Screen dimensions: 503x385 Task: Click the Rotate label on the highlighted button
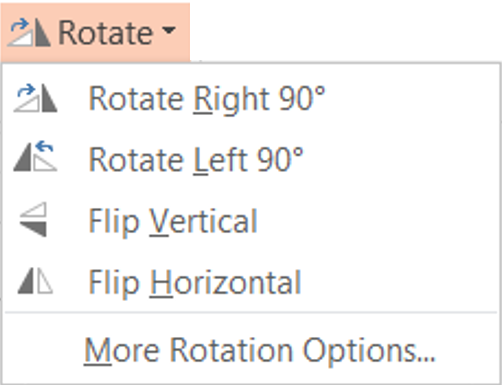tap(106, 32)
